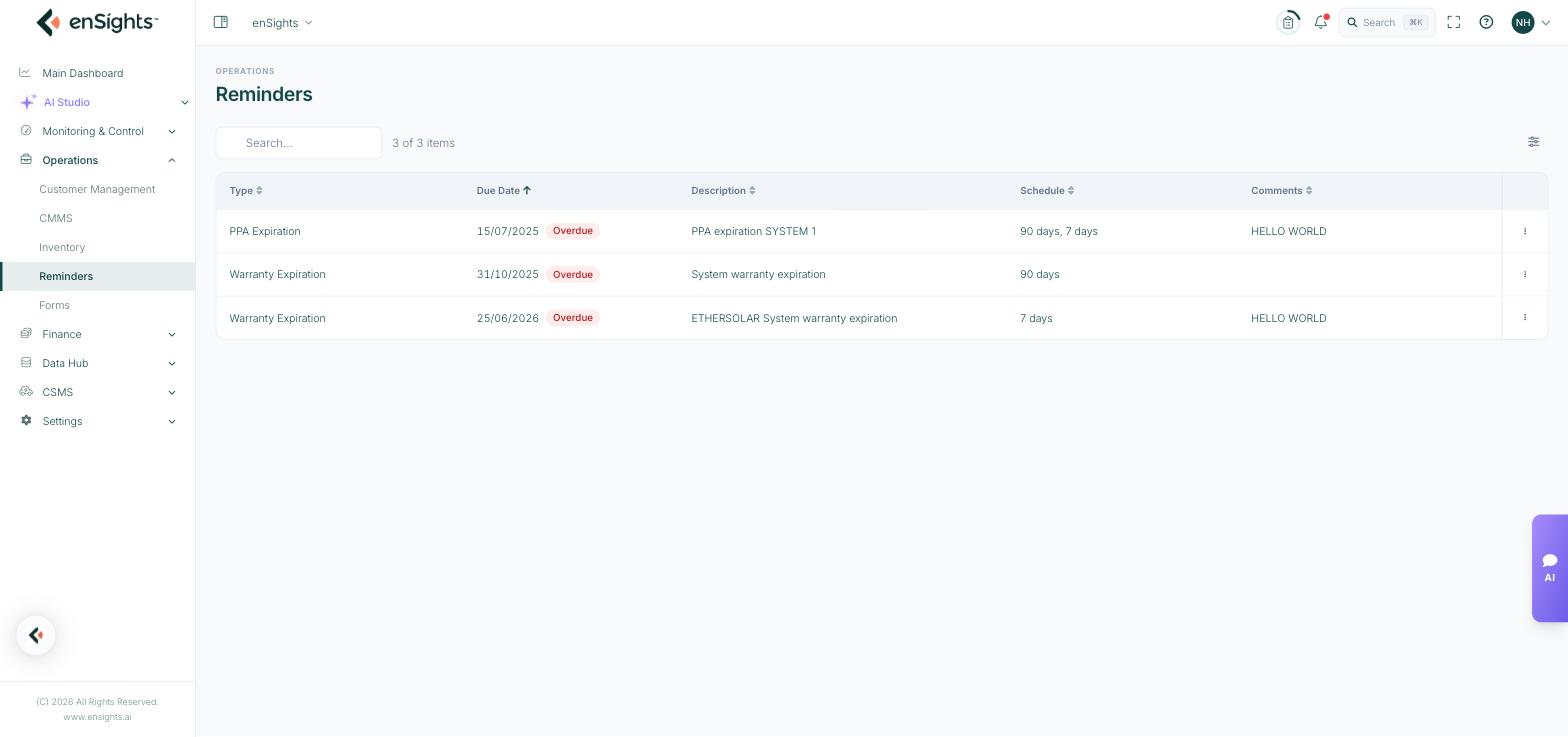Click the Settings gear icon
The height and width of the screenshot is (737, 1568).
pos(26,420)
